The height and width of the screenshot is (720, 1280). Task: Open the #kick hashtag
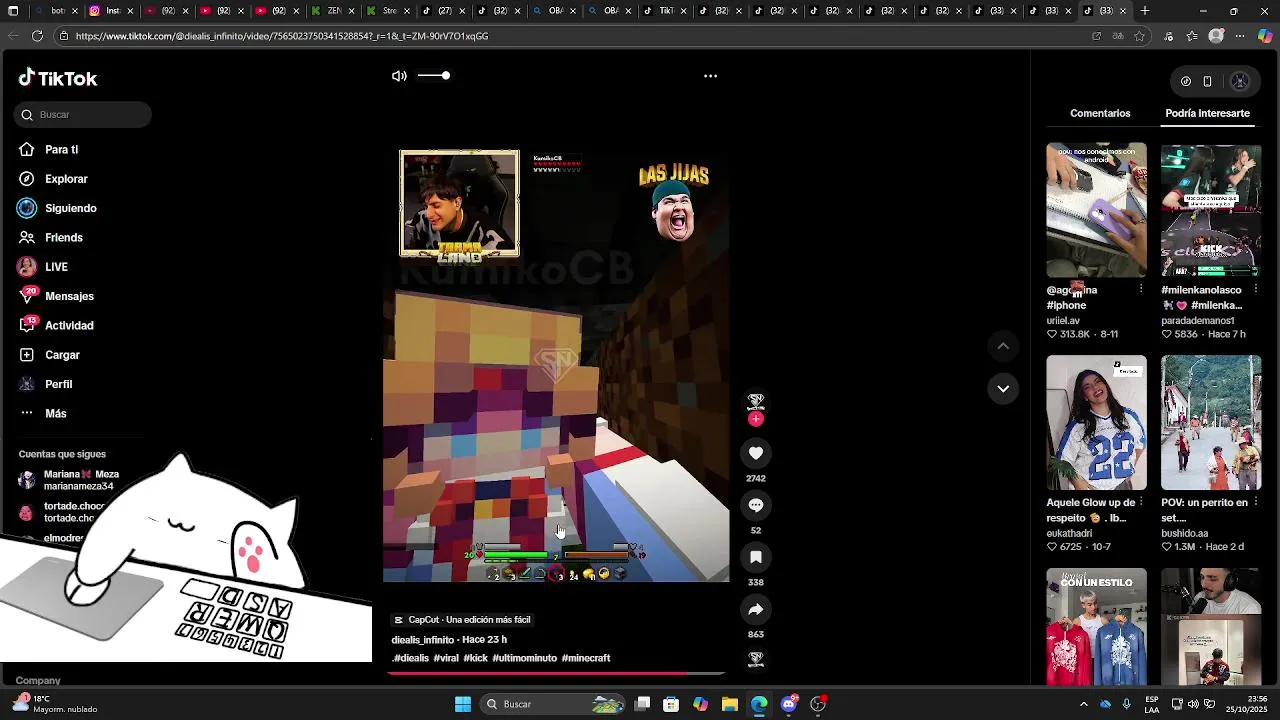tap(476, 658)
